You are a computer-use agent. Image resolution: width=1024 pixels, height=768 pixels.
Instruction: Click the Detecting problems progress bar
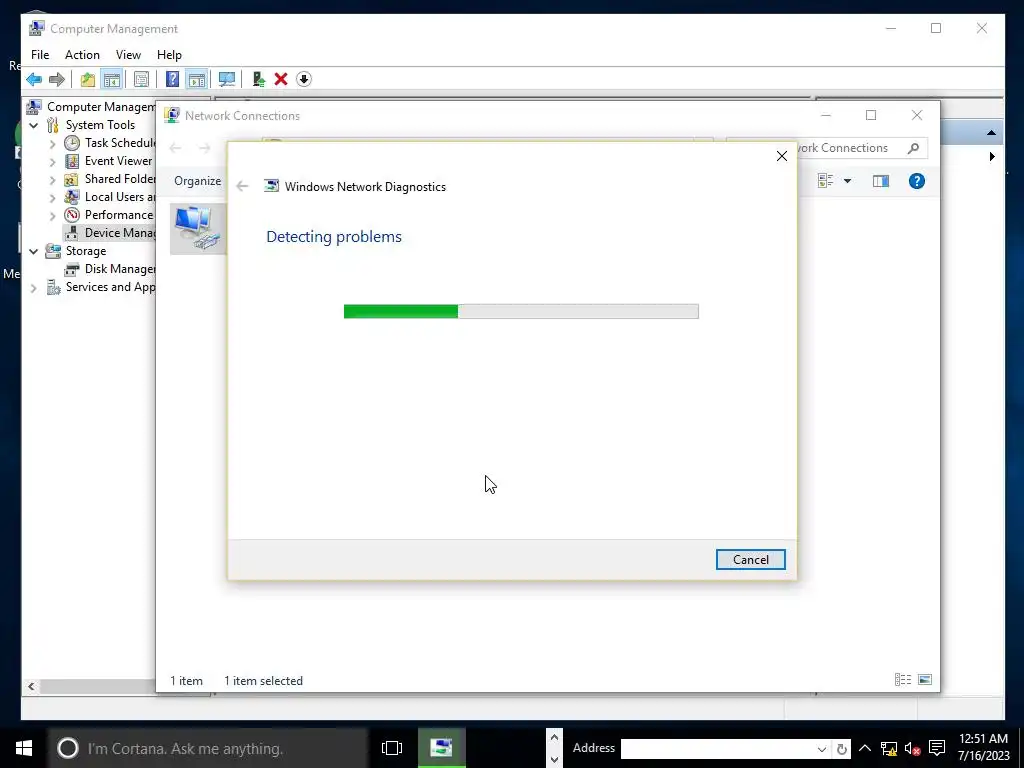(521, 312)
